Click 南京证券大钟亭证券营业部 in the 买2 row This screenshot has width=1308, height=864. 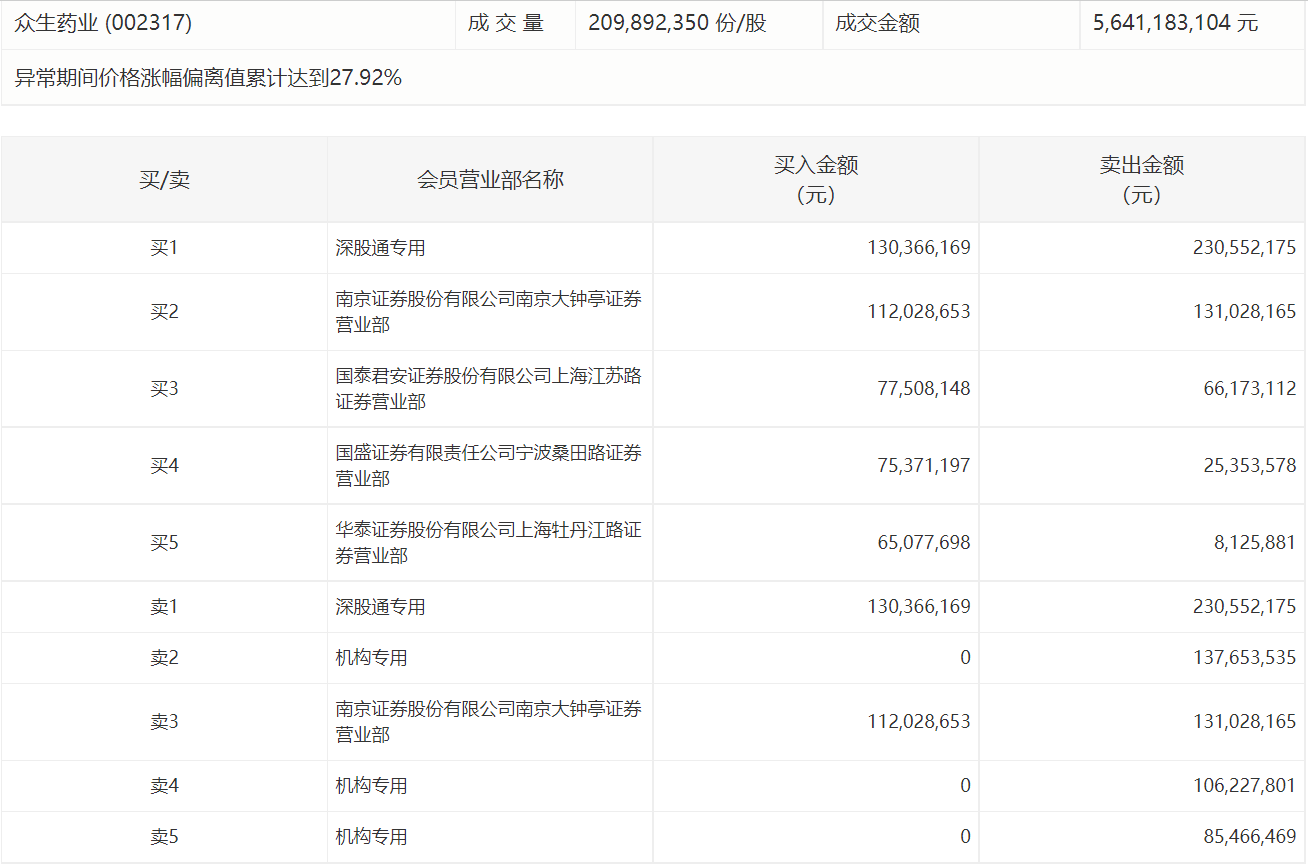pyautogui.click(x=489, y=312)
